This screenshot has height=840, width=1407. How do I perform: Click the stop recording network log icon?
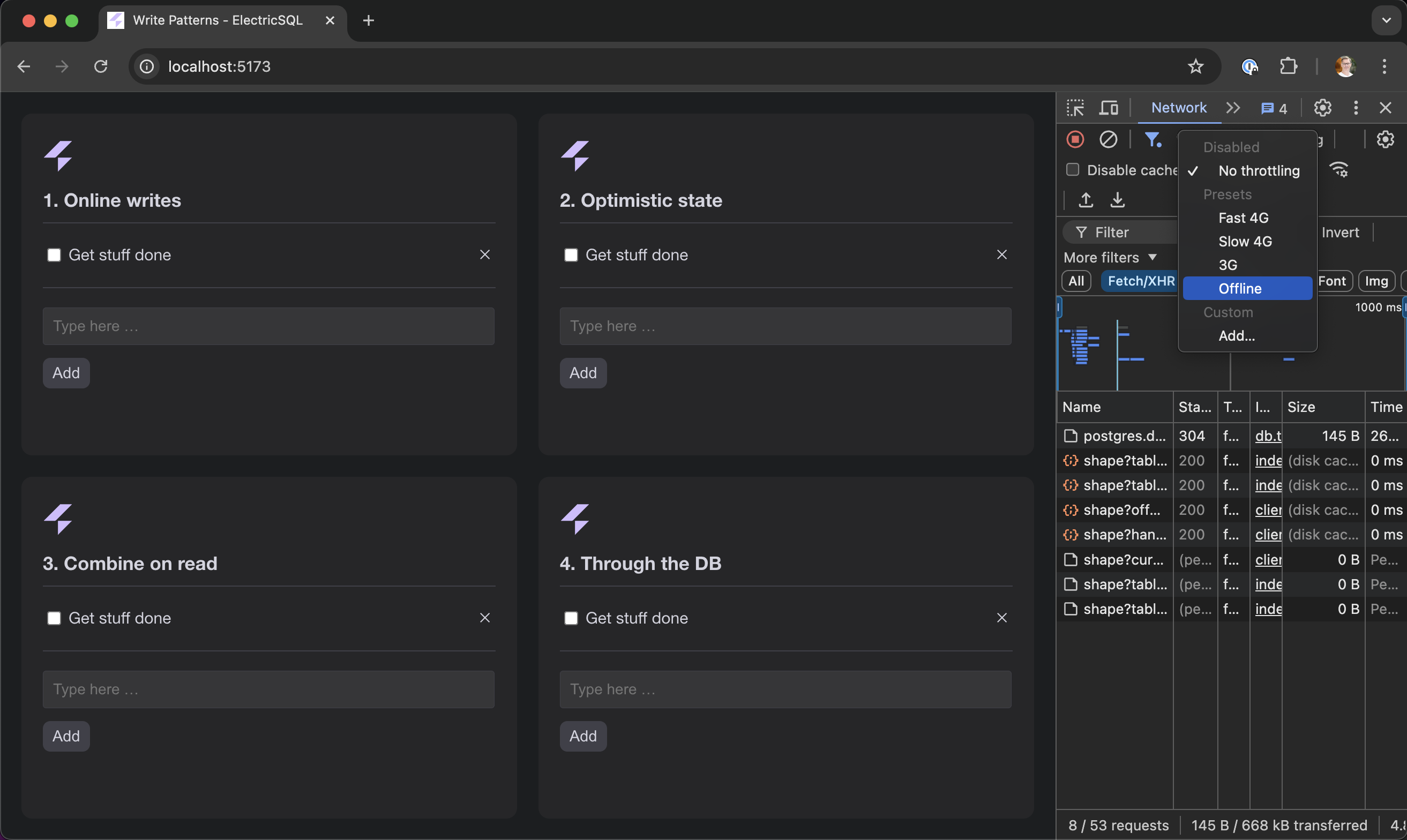point(1075,139)
